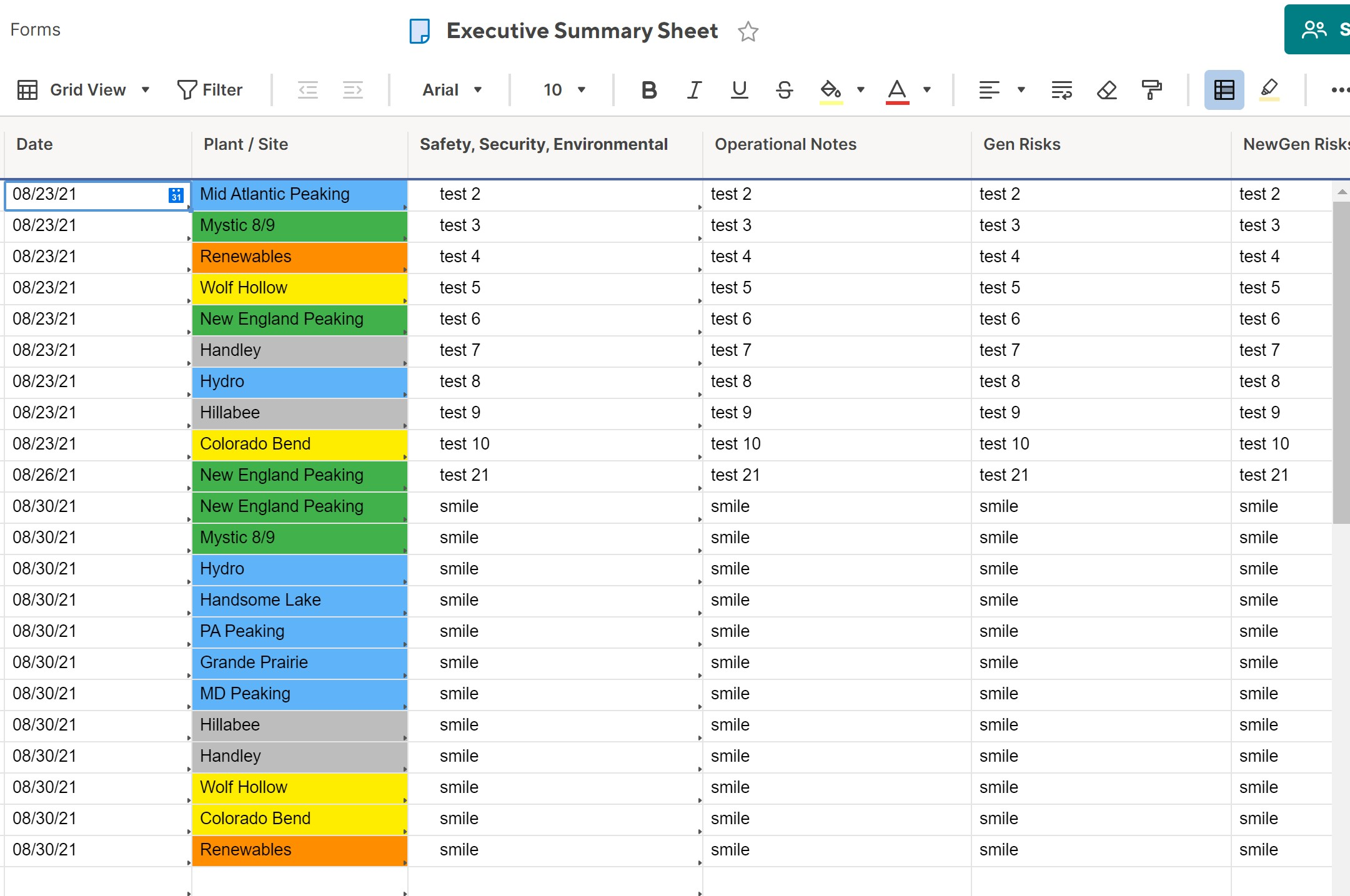Viewport: 1350px width, 896px height.
Task: Select the Gen Risks column header
Action: [x=1101, y=145]
